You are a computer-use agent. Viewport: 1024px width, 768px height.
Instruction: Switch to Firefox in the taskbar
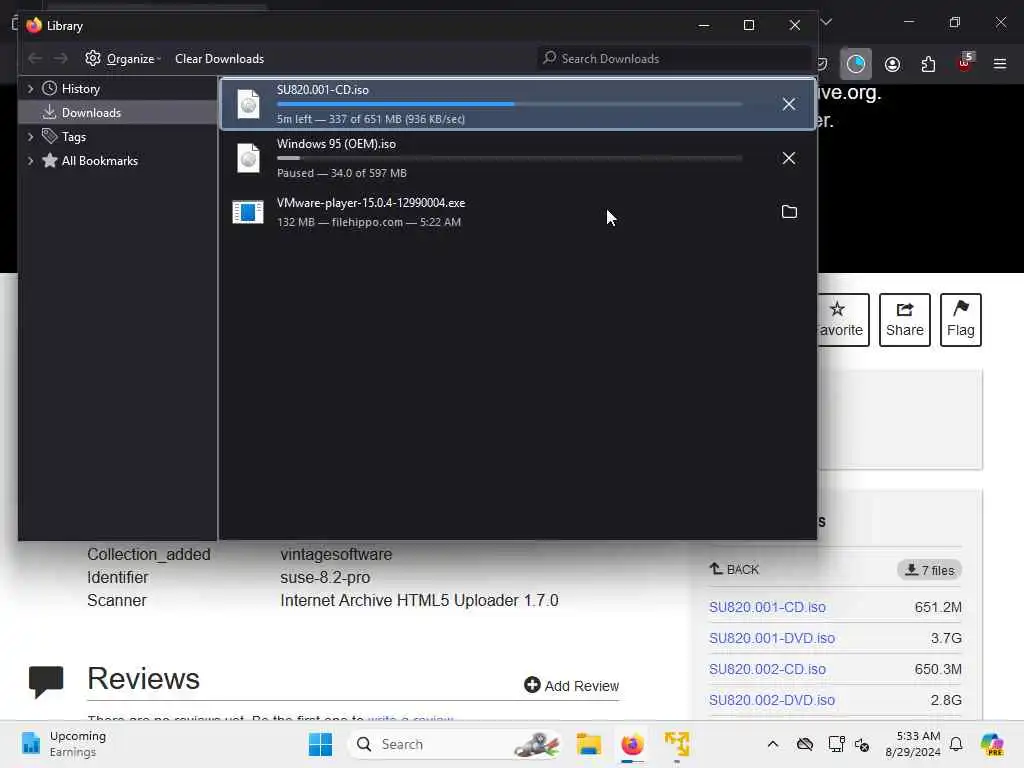(632, 744)
